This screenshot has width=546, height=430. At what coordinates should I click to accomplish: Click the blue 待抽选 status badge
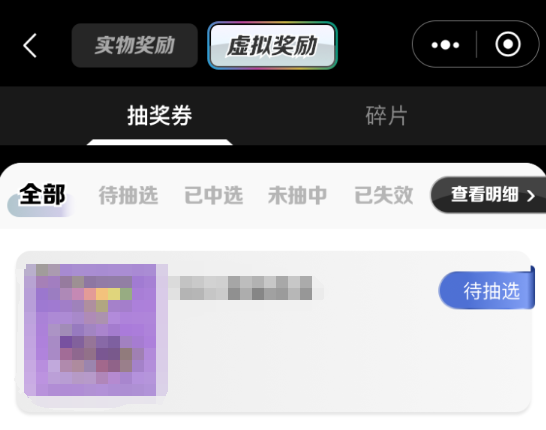[486, 290]
